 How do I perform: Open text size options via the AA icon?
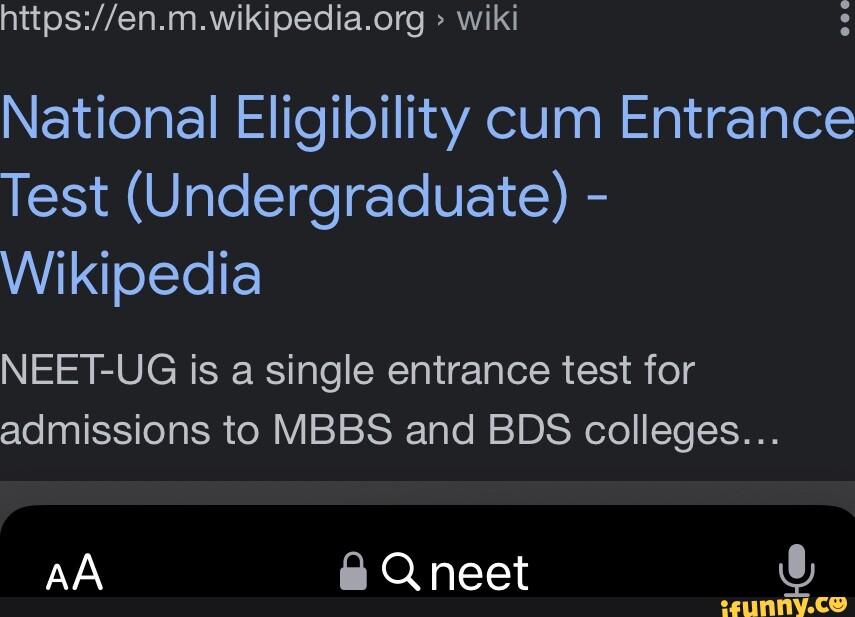pos(75,572)
